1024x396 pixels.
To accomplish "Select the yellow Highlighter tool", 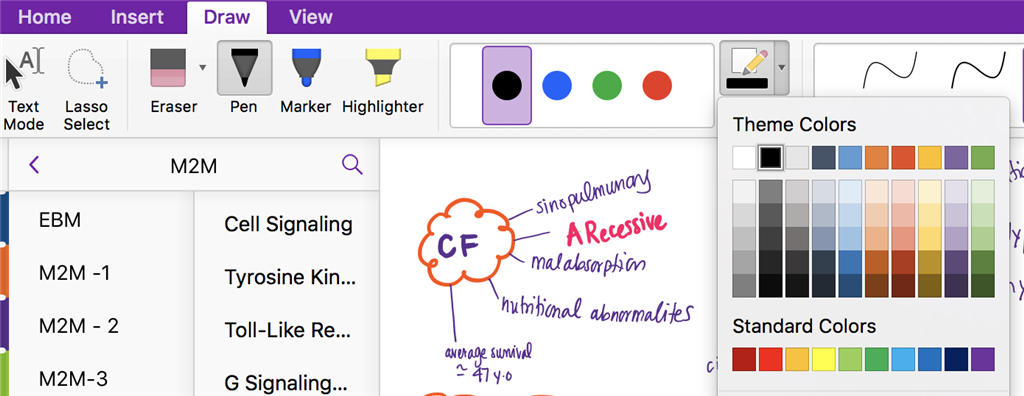I will pos(383,78).
